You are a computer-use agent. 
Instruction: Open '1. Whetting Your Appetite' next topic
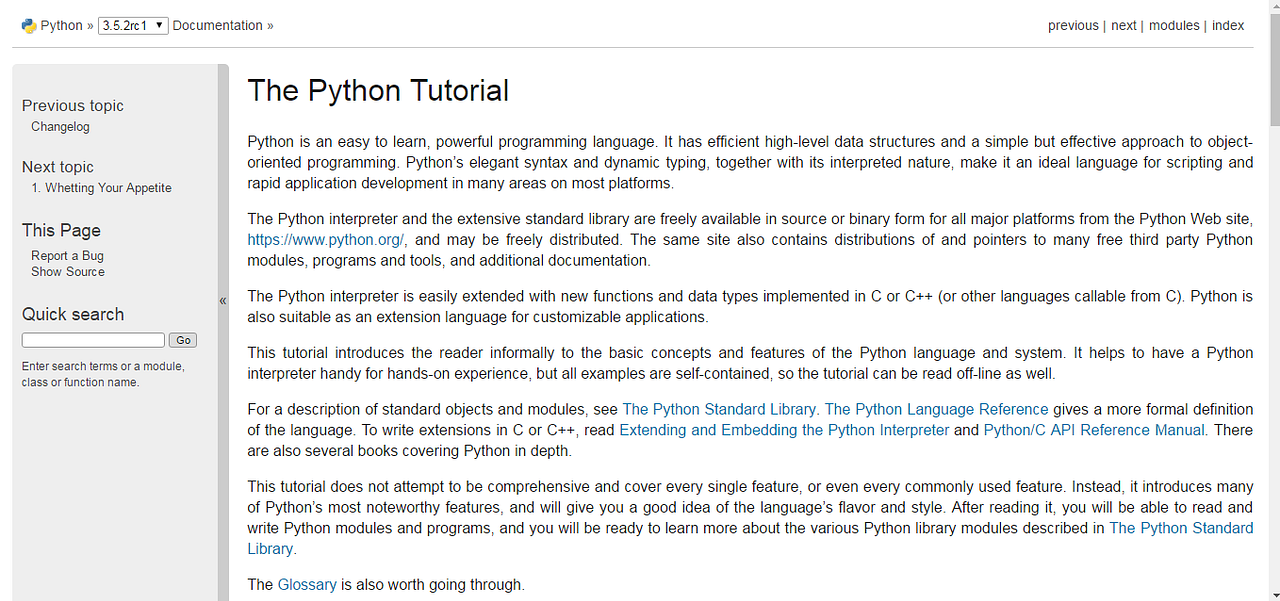101,187
